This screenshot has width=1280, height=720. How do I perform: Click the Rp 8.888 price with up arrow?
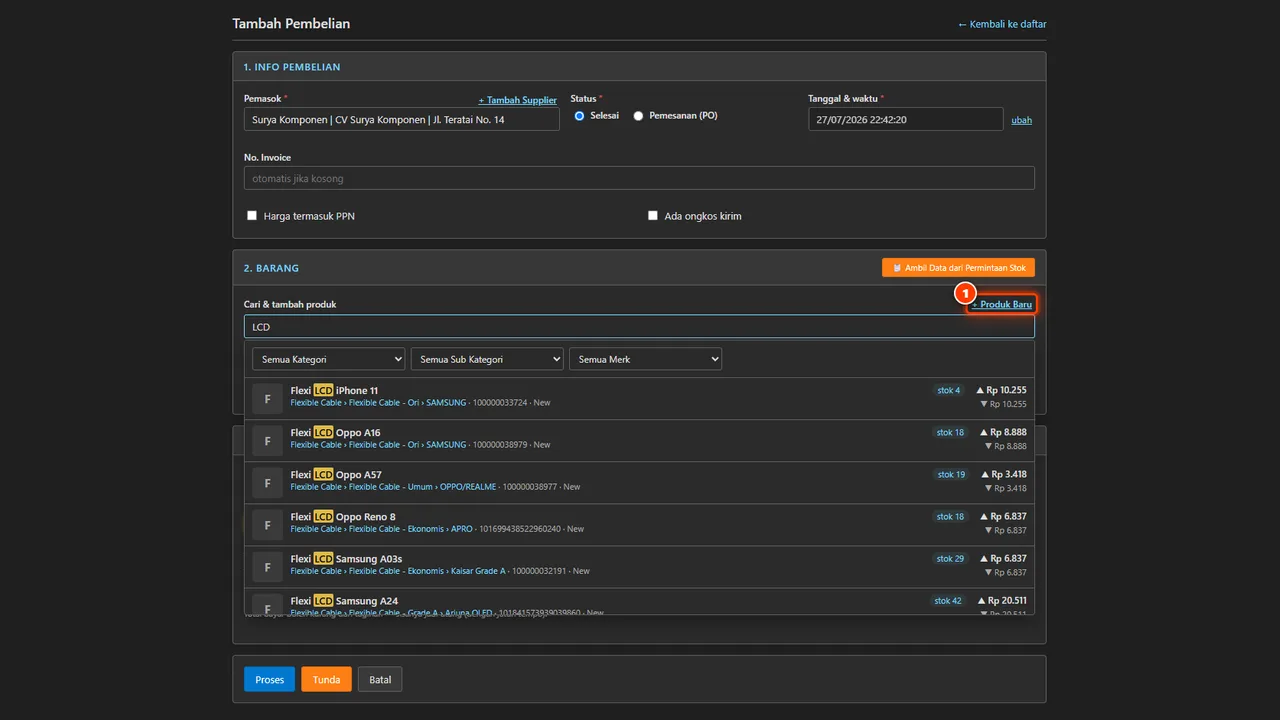1003,433
